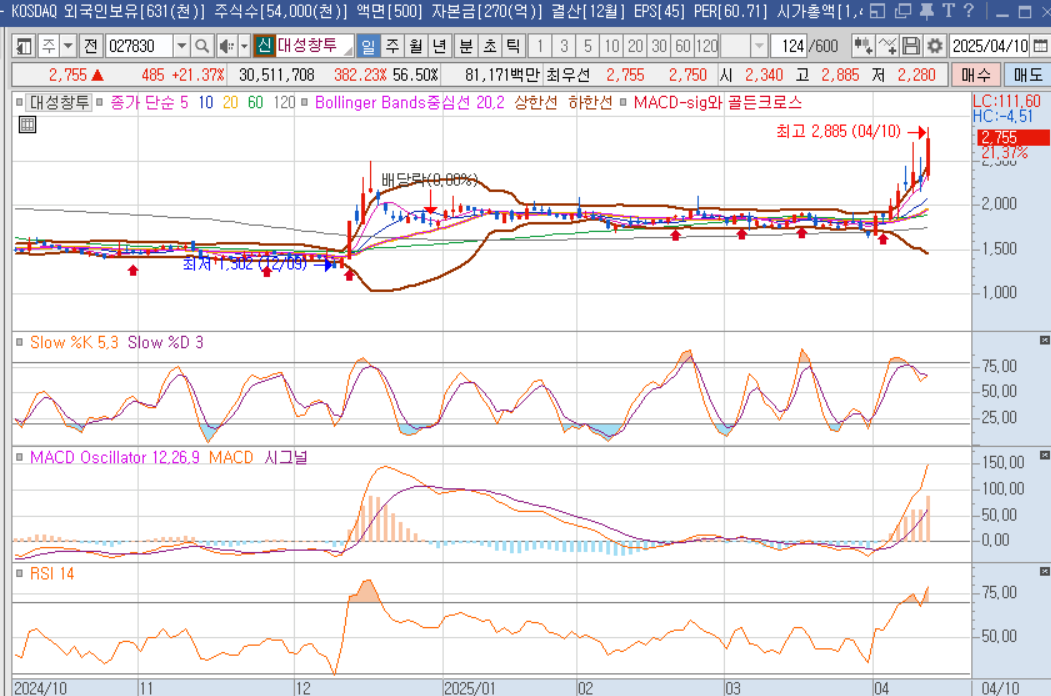Screen dimensions: 1051x696
Task: Select the 월 monthly period toggle
Action: pyautogui.click(x=416, y=46)
